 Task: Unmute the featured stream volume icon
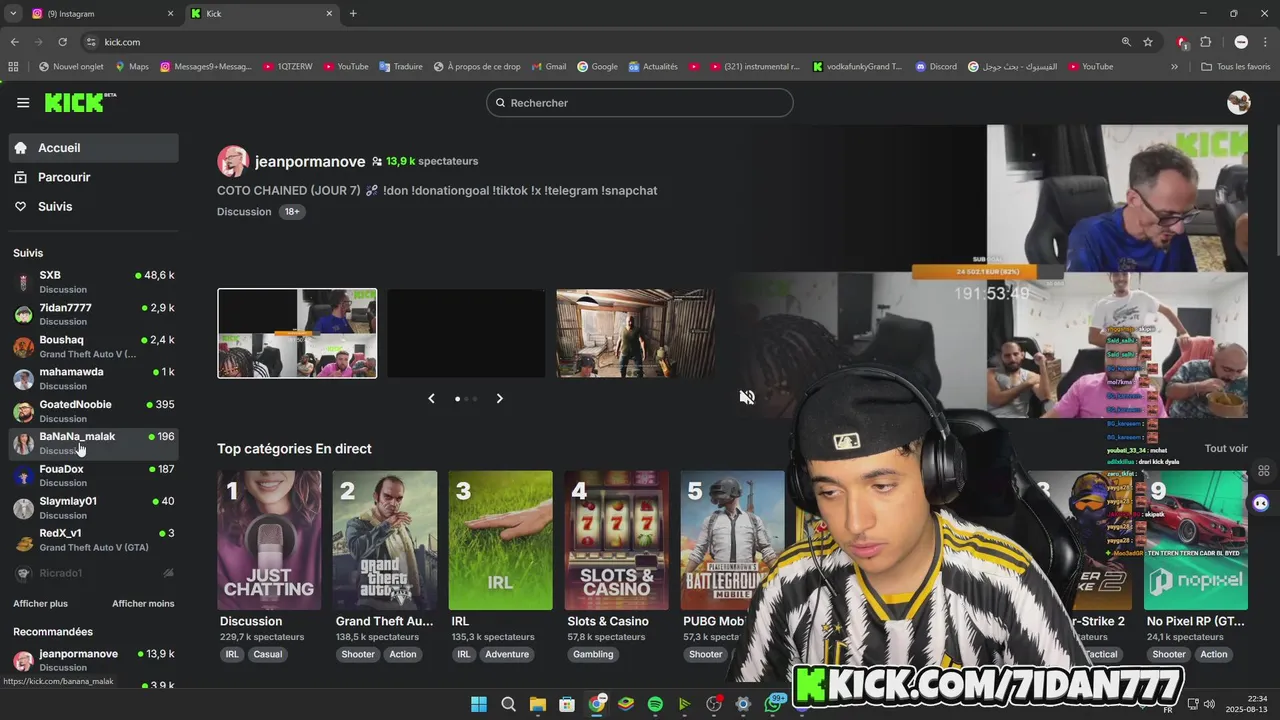pyautogui.click(x=747, y=398)
